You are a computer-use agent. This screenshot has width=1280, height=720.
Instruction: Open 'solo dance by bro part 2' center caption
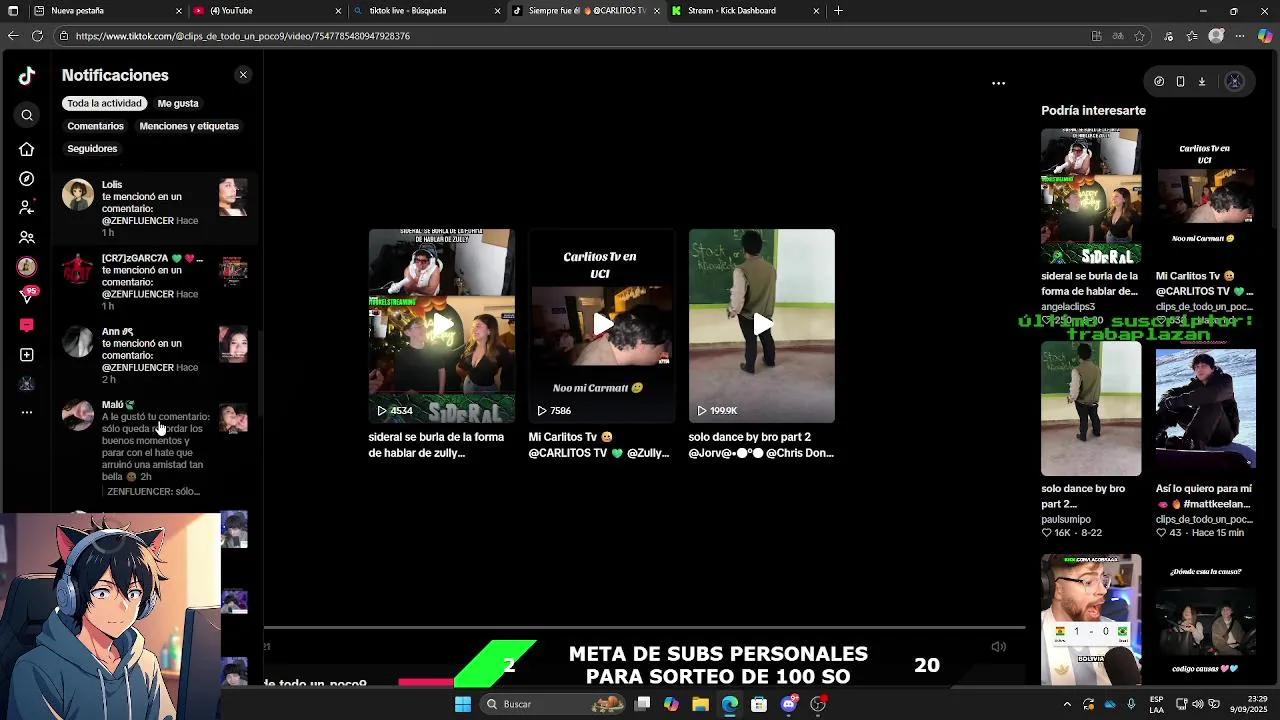(x=761, y=445)
